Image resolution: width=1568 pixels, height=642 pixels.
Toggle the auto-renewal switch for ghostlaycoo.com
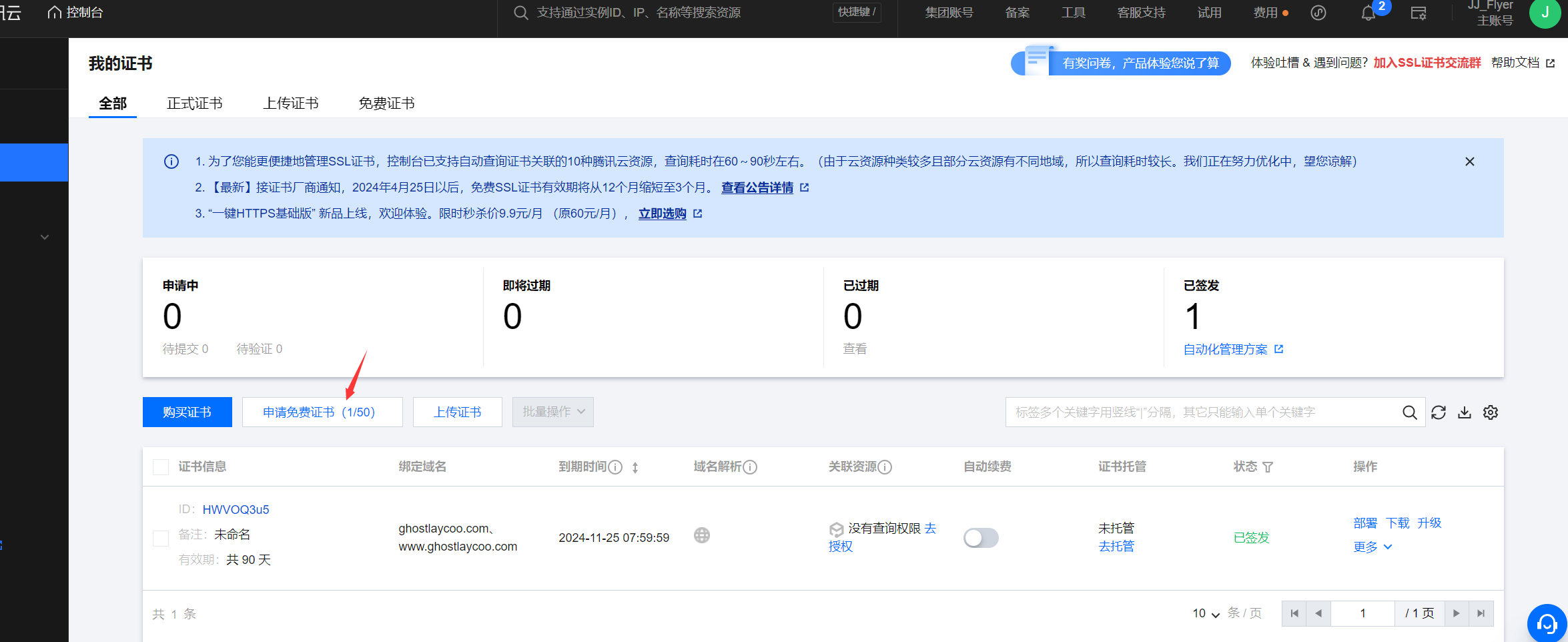980,538
